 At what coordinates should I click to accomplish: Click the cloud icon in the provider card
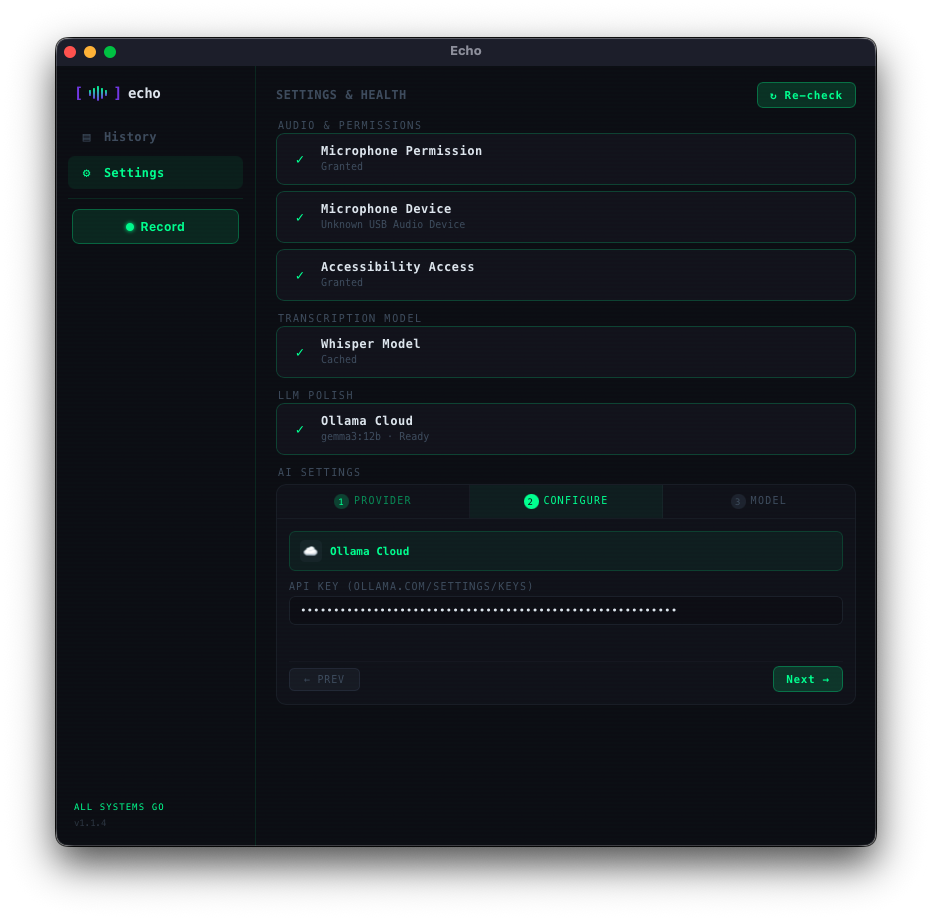pos(311,552)
